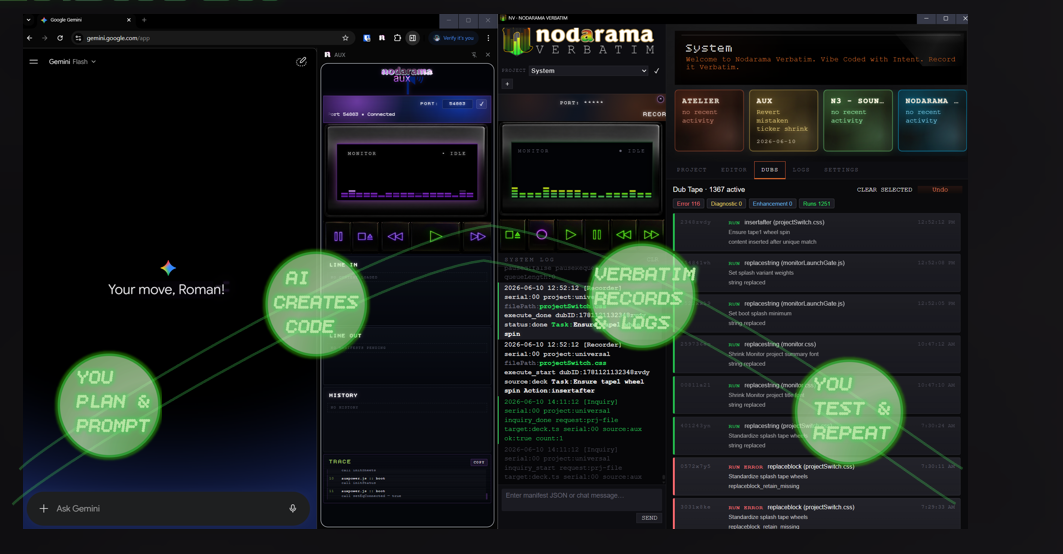
Task: Open the Gemini hamburger main menu
Action: click(33, 62)
